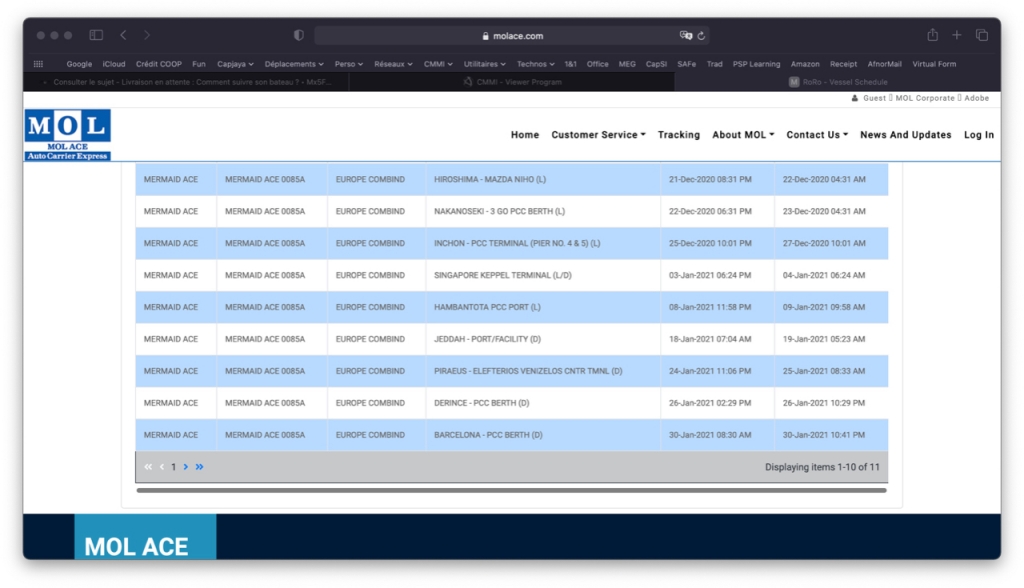Expand the Réseaux bookmarks folder
The height and width of the screenshot is (588, 1024).
pyautogui.click(x=393, y=64)
